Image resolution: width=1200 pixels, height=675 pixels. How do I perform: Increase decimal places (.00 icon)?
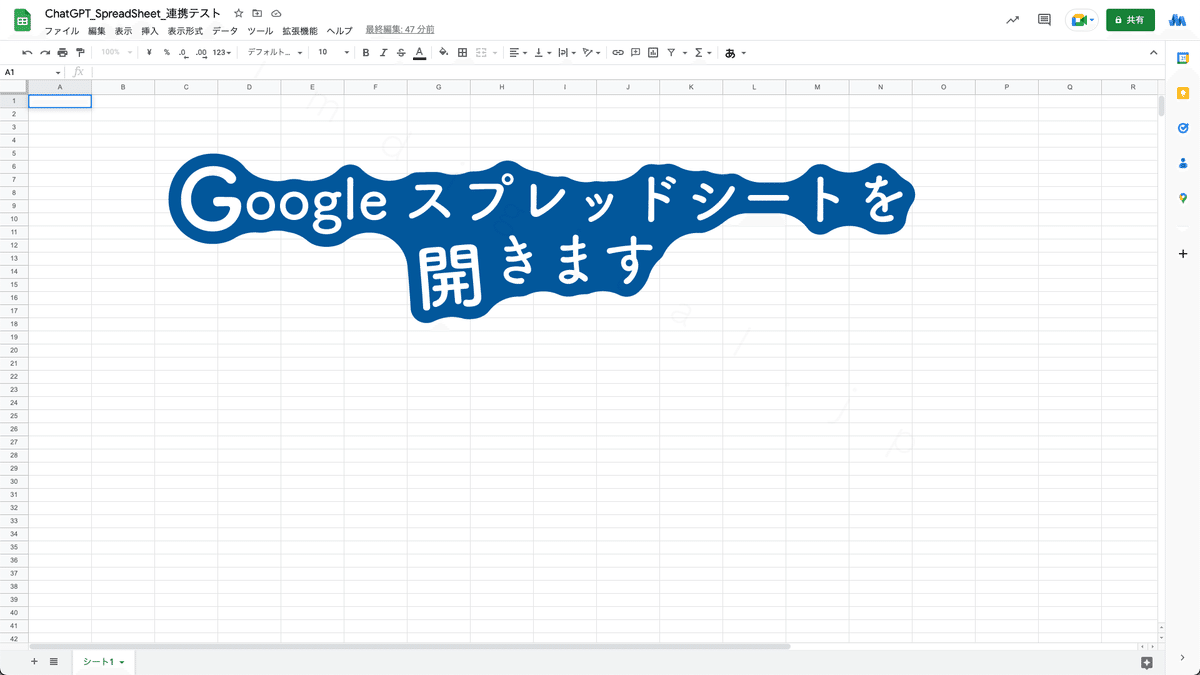(201, 52)
